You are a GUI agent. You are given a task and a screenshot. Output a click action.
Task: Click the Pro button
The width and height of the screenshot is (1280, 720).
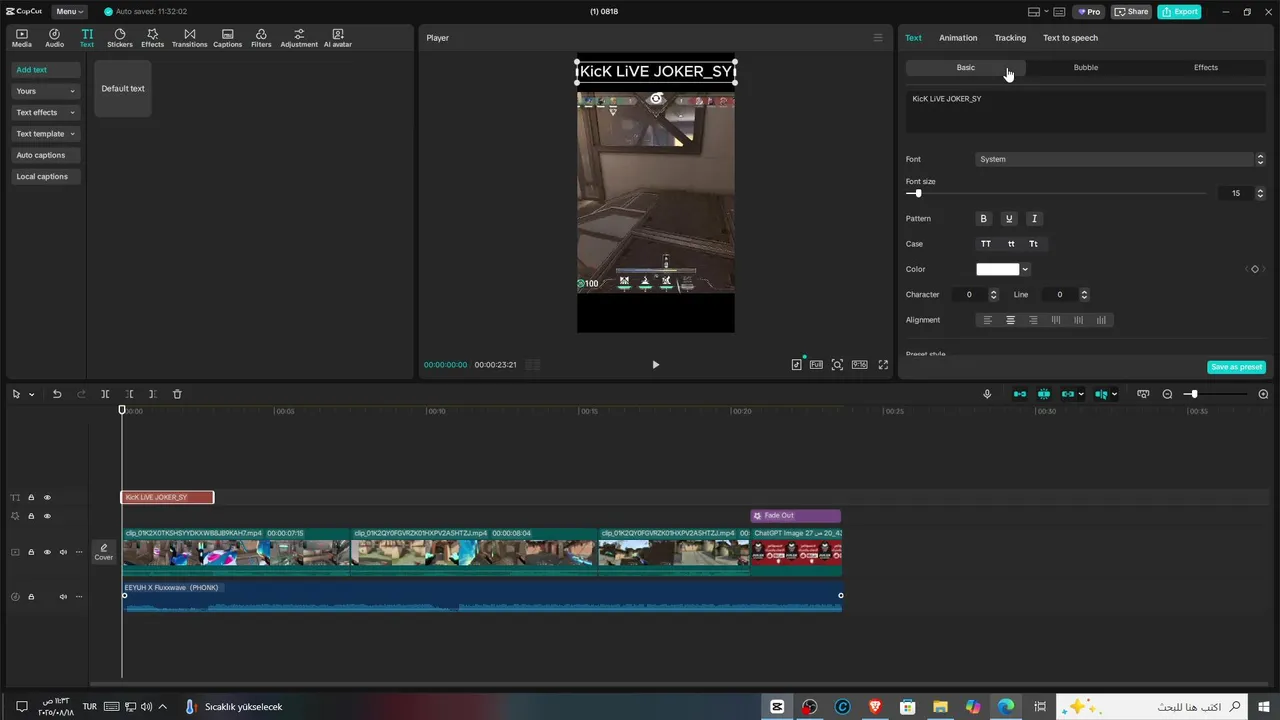1088,12
